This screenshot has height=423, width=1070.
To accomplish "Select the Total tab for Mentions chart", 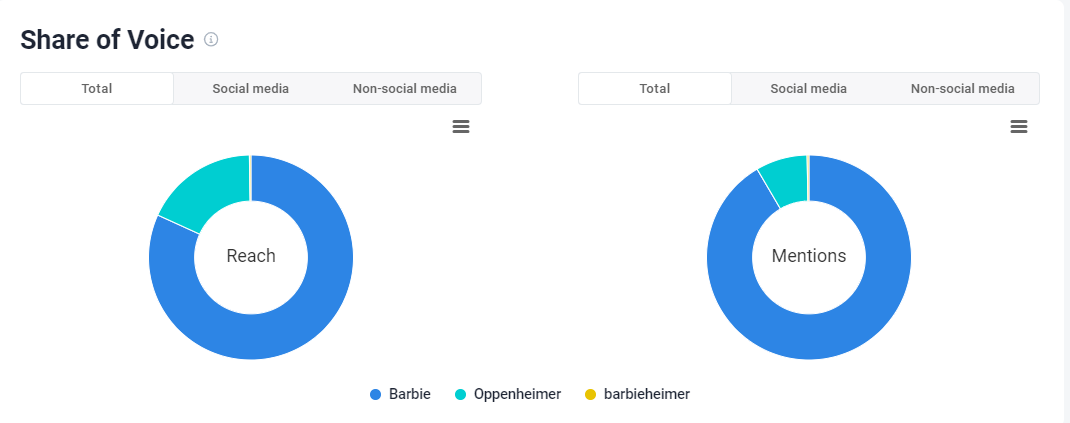I will 655,88.
